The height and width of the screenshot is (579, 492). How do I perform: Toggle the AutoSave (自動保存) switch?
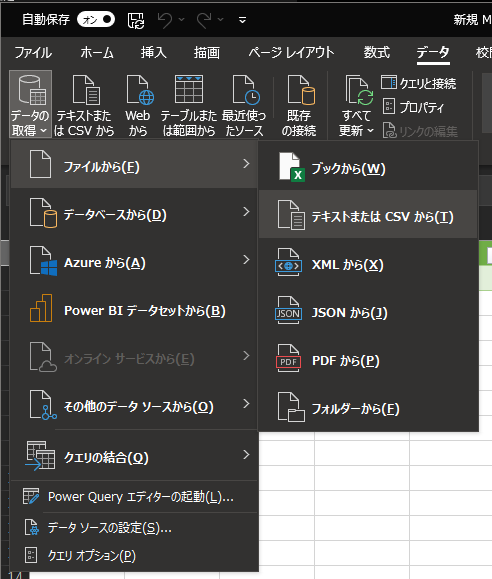(x=96, y=19)
